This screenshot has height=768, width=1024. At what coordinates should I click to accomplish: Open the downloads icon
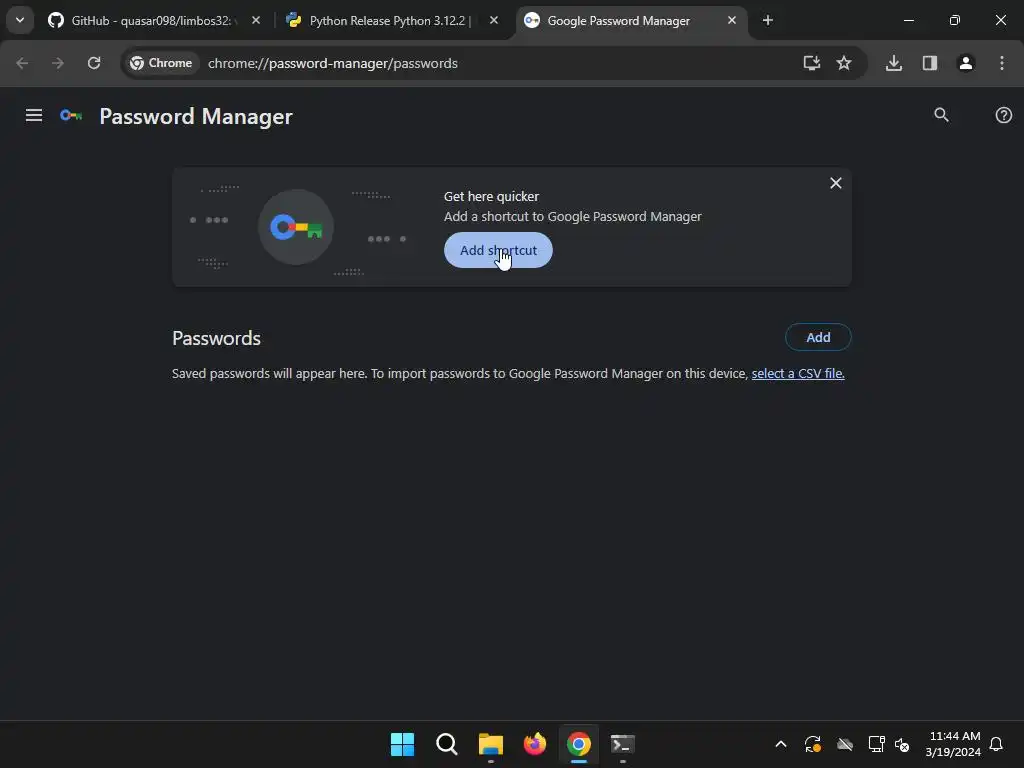click(894, 63)
